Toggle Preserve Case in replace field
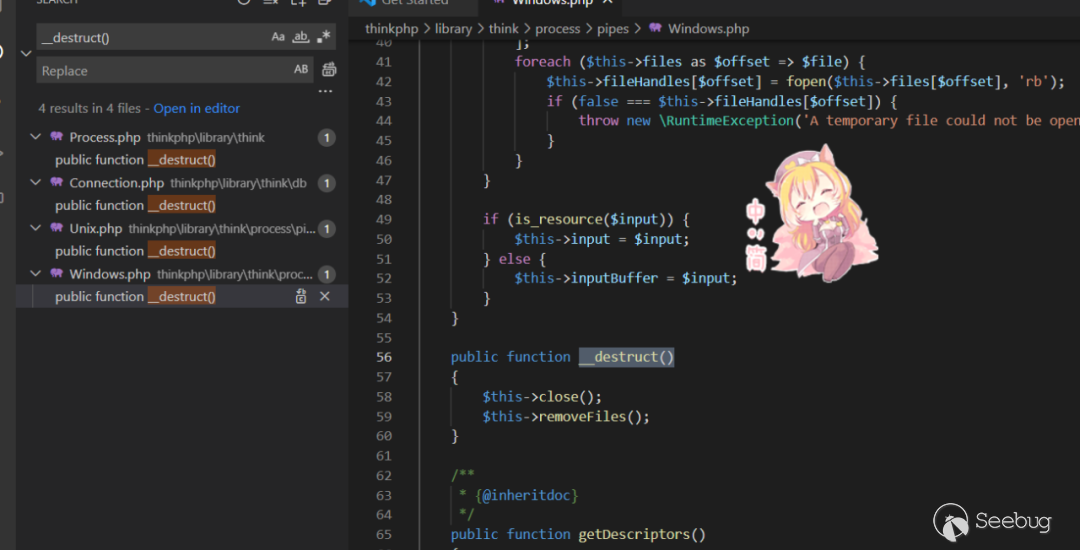Screen dimensions: 1080x550 click(301, 70)
